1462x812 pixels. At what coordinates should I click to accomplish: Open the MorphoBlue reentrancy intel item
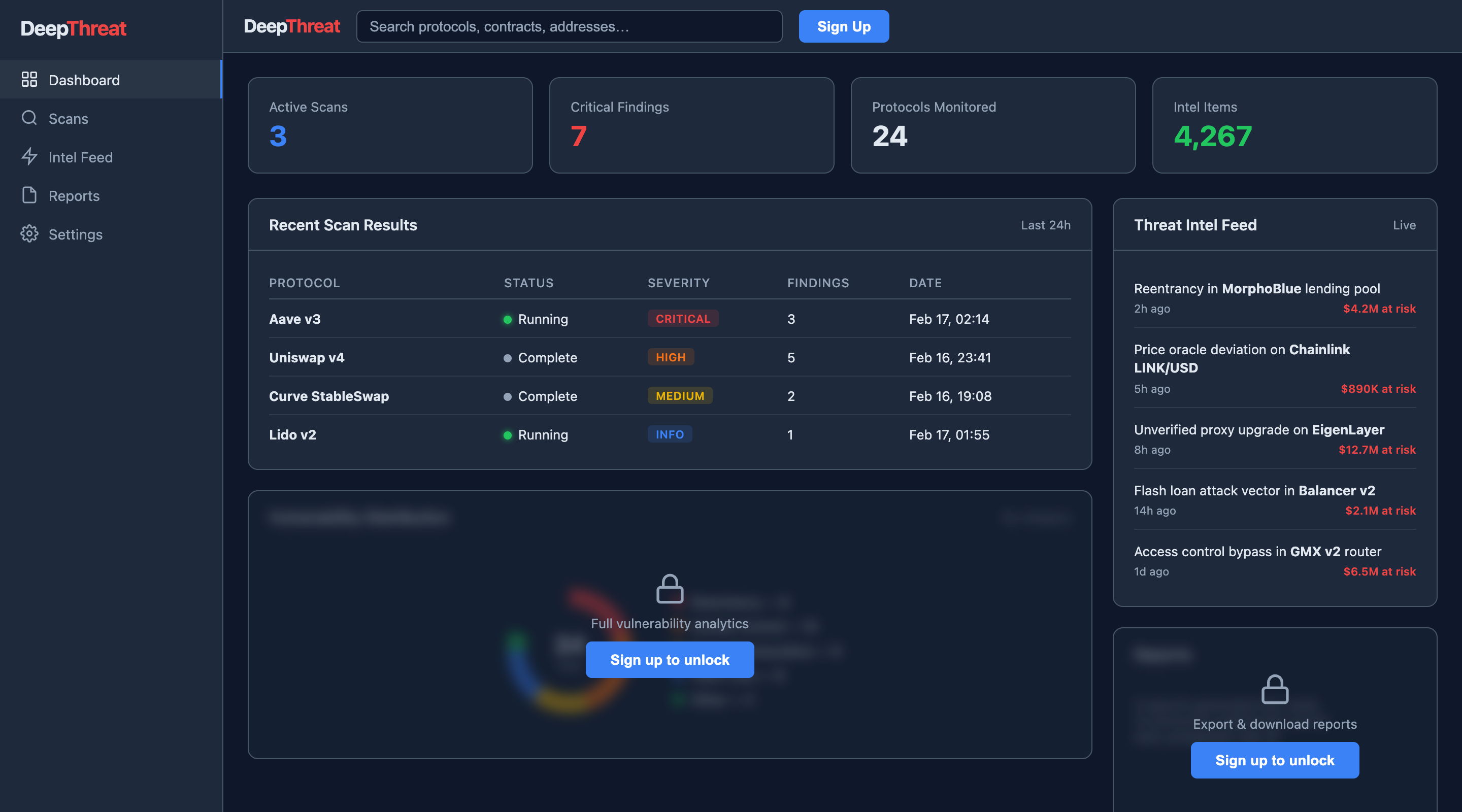pos(1256,289)
